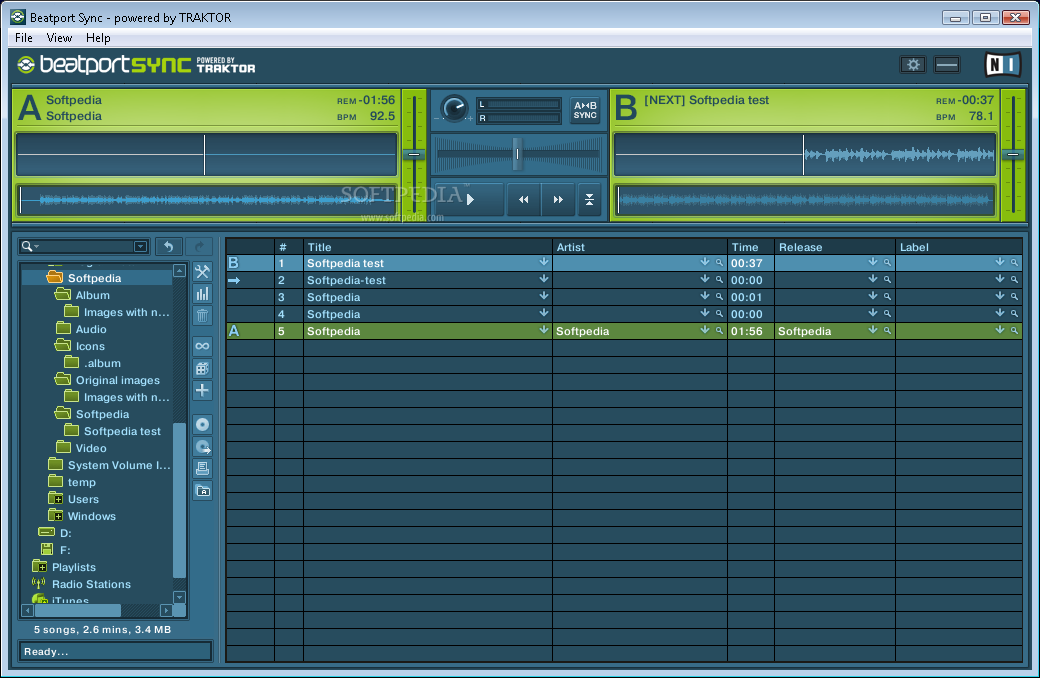The width and height of the screenshot is (1040, 678).
Task: Click the NI Native Instruments logo
Action: 1002,64
